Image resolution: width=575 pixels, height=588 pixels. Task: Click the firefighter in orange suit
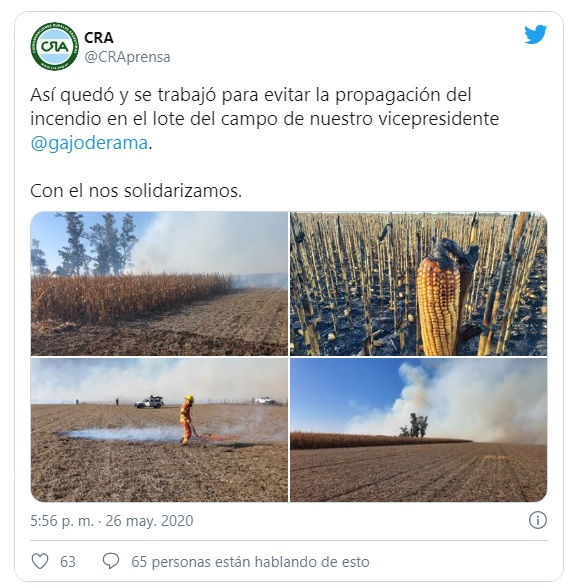(186, 420)
